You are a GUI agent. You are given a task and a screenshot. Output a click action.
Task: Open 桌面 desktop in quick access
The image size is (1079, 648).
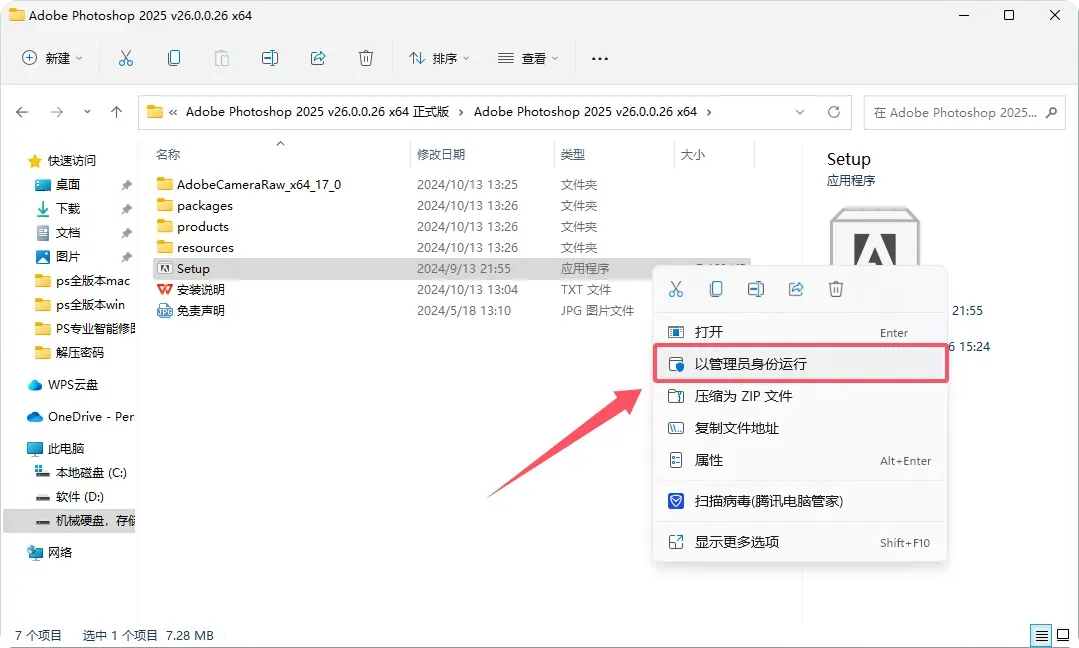[58, 184]
